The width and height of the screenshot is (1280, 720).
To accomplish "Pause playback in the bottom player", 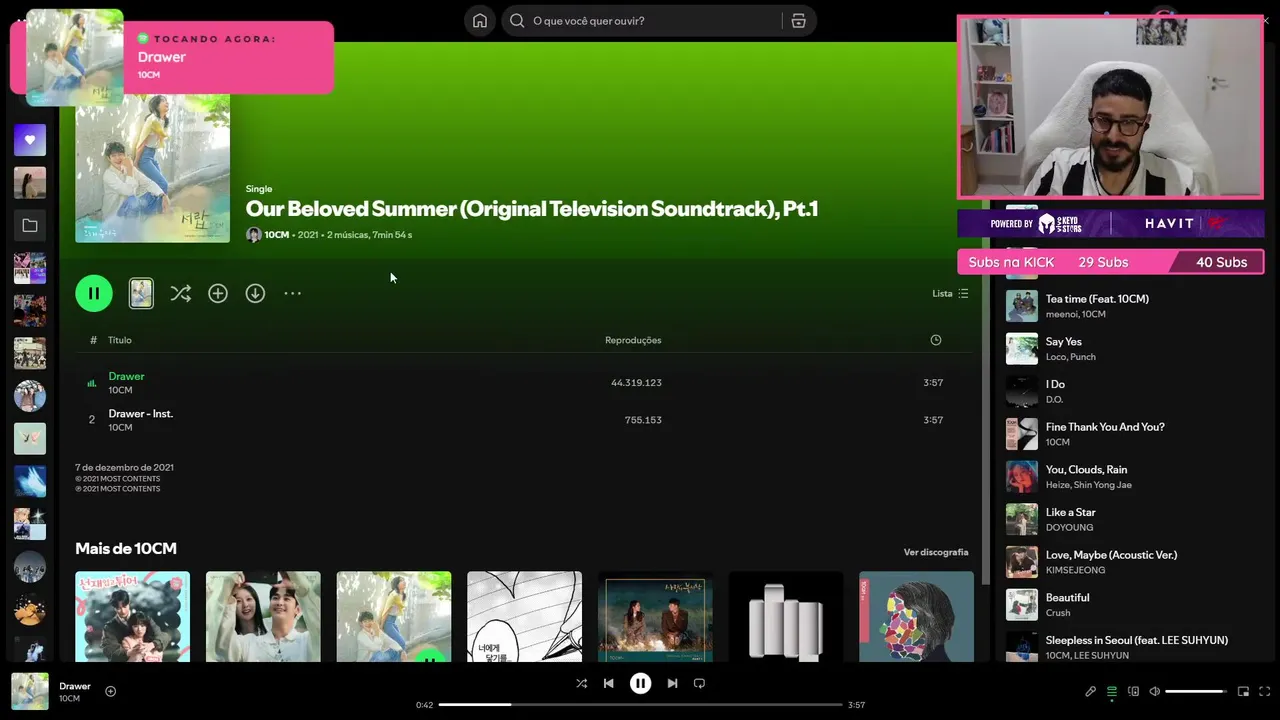I will point(640,683).
